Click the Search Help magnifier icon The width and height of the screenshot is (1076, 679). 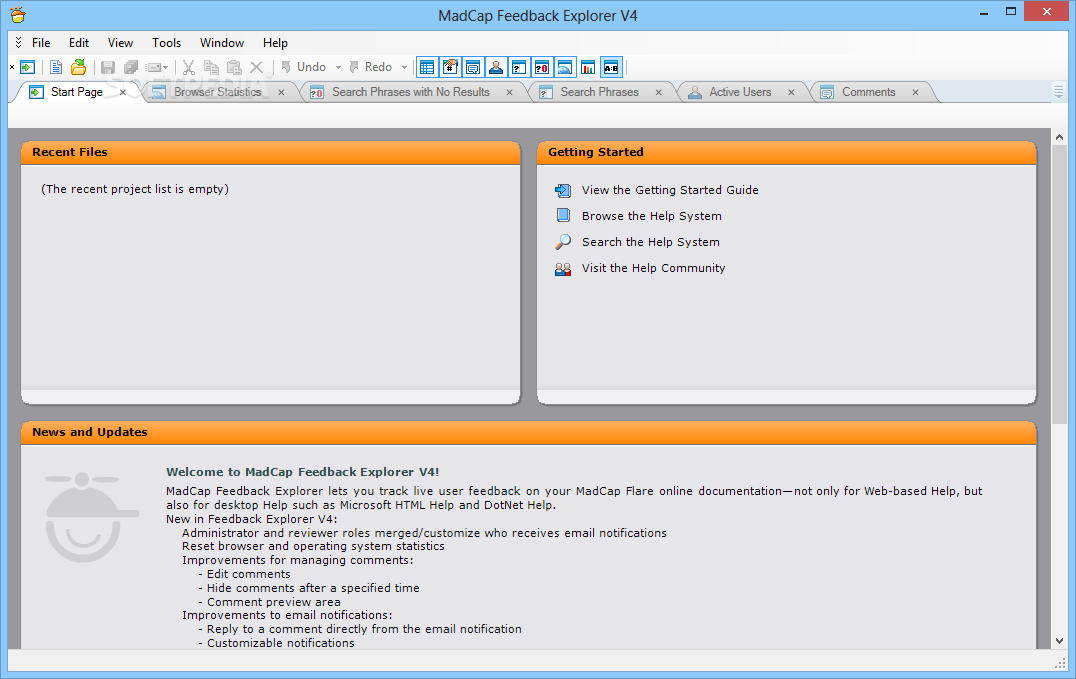pyautogui.click(x=563, y=242)
